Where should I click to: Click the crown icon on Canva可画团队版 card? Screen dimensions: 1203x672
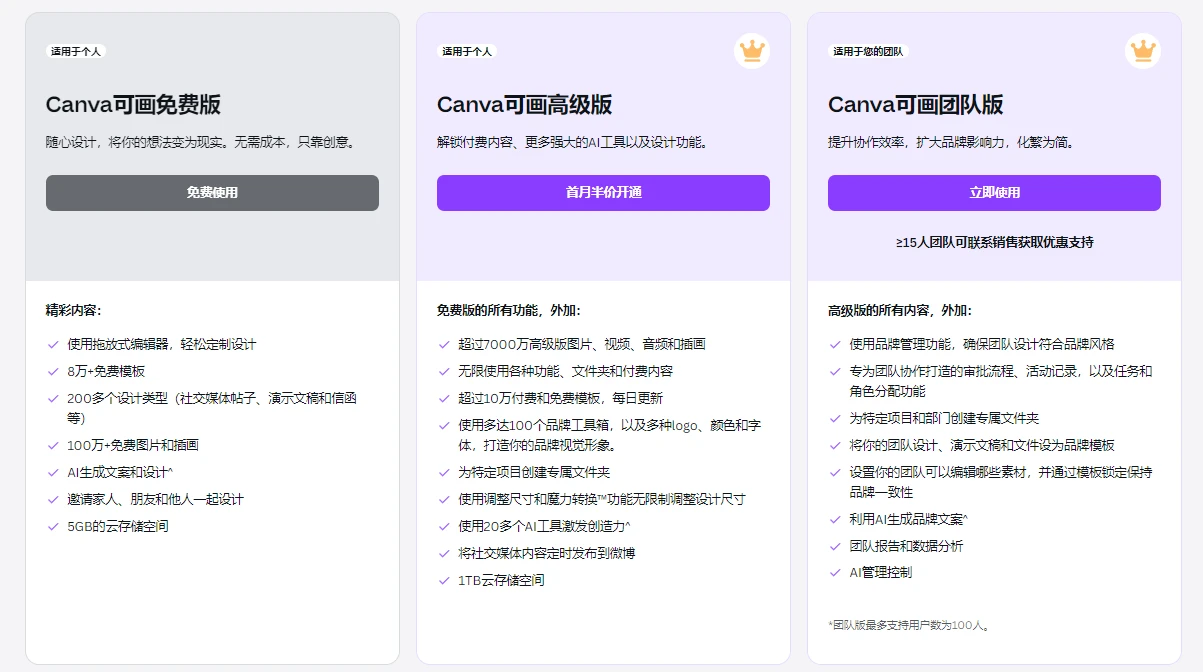point(1142,50)
